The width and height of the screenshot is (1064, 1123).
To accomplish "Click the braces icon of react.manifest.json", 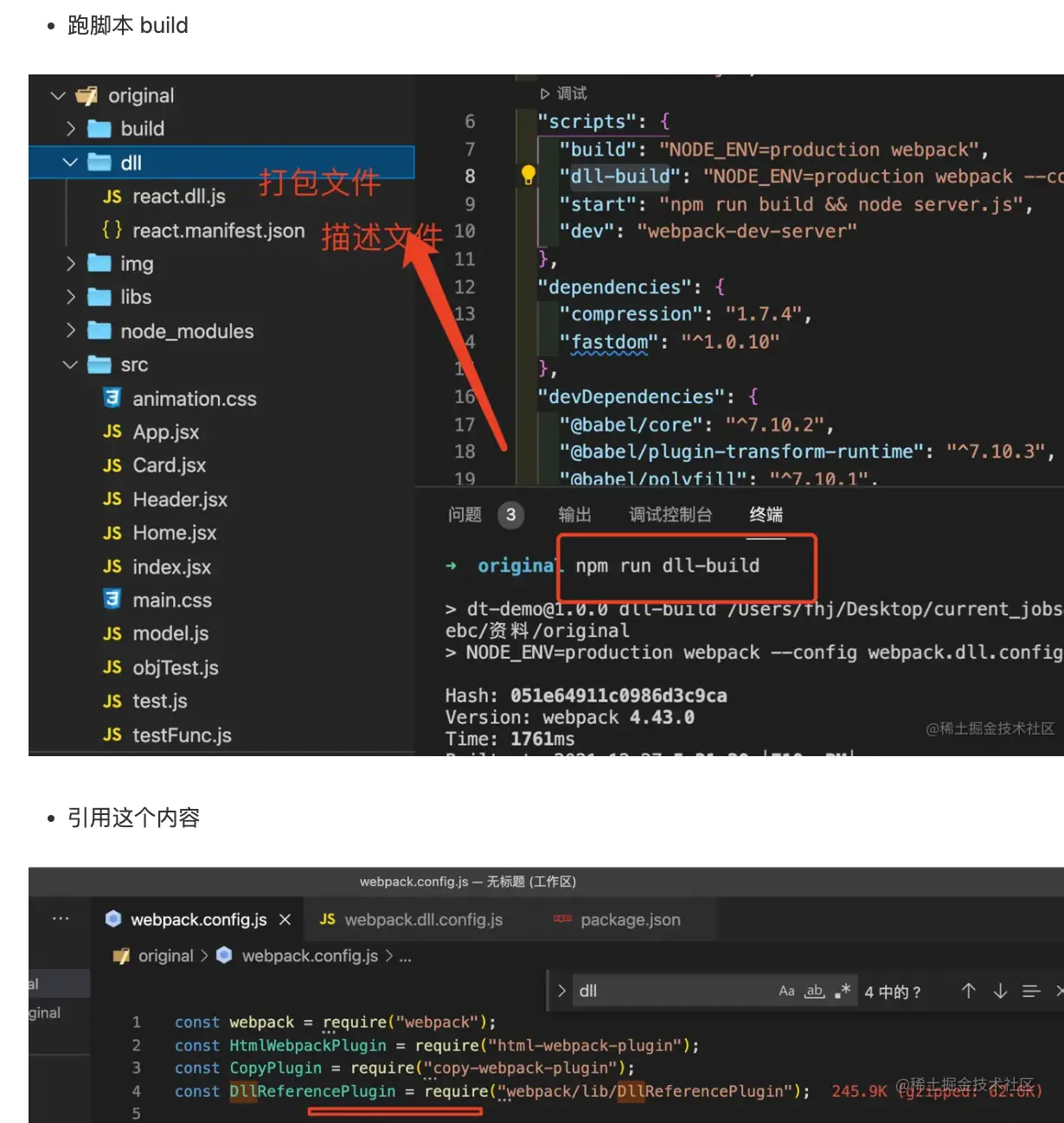I will (x=112, y=230).
